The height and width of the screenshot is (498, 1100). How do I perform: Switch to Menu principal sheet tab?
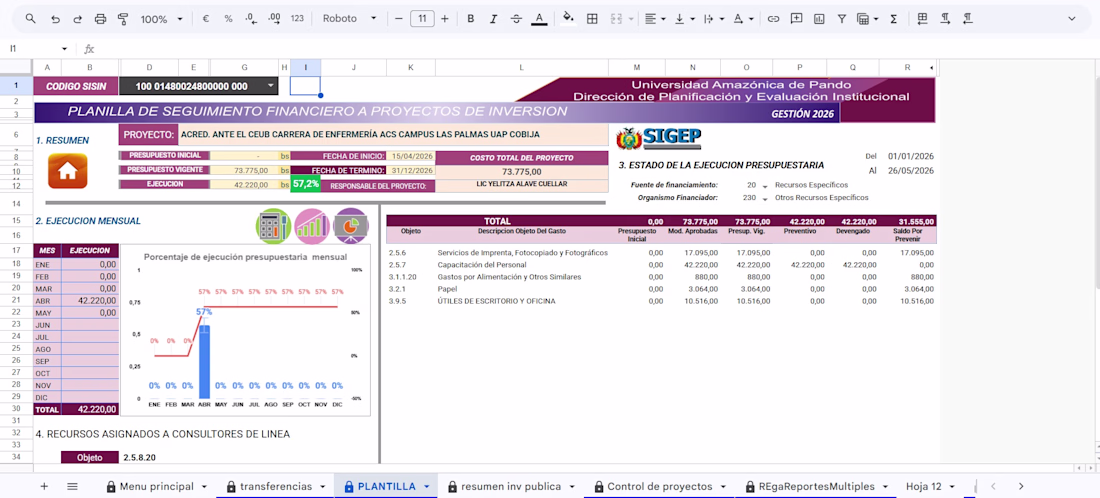tap(156, 486)
